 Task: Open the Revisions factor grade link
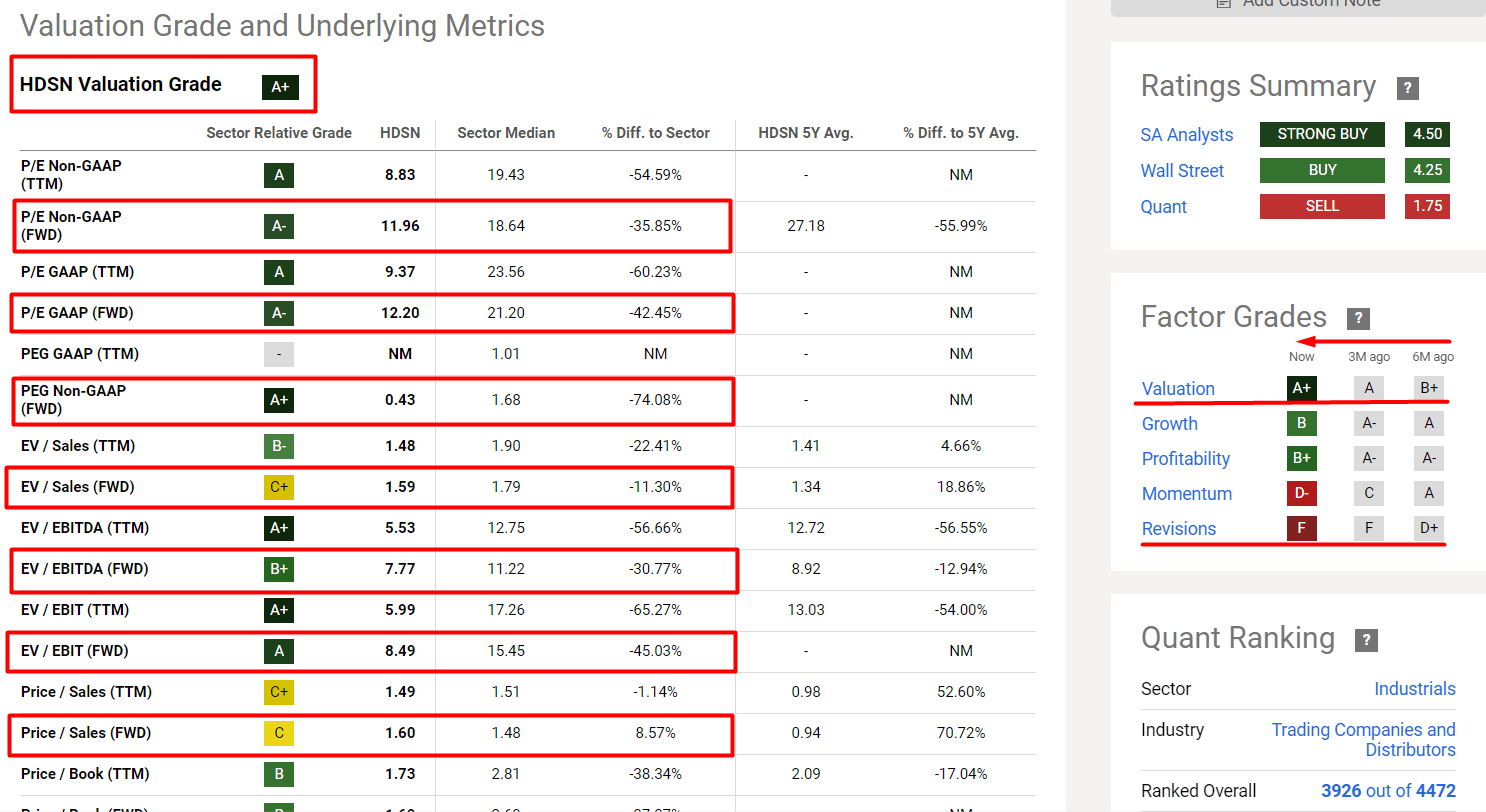(x=1179, y=529)
